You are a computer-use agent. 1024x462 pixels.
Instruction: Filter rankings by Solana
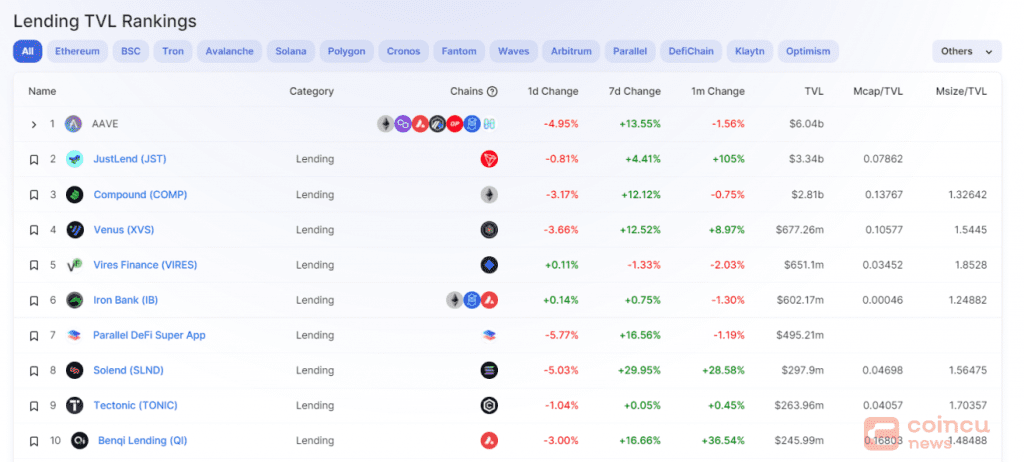click(x=291, y=51)
